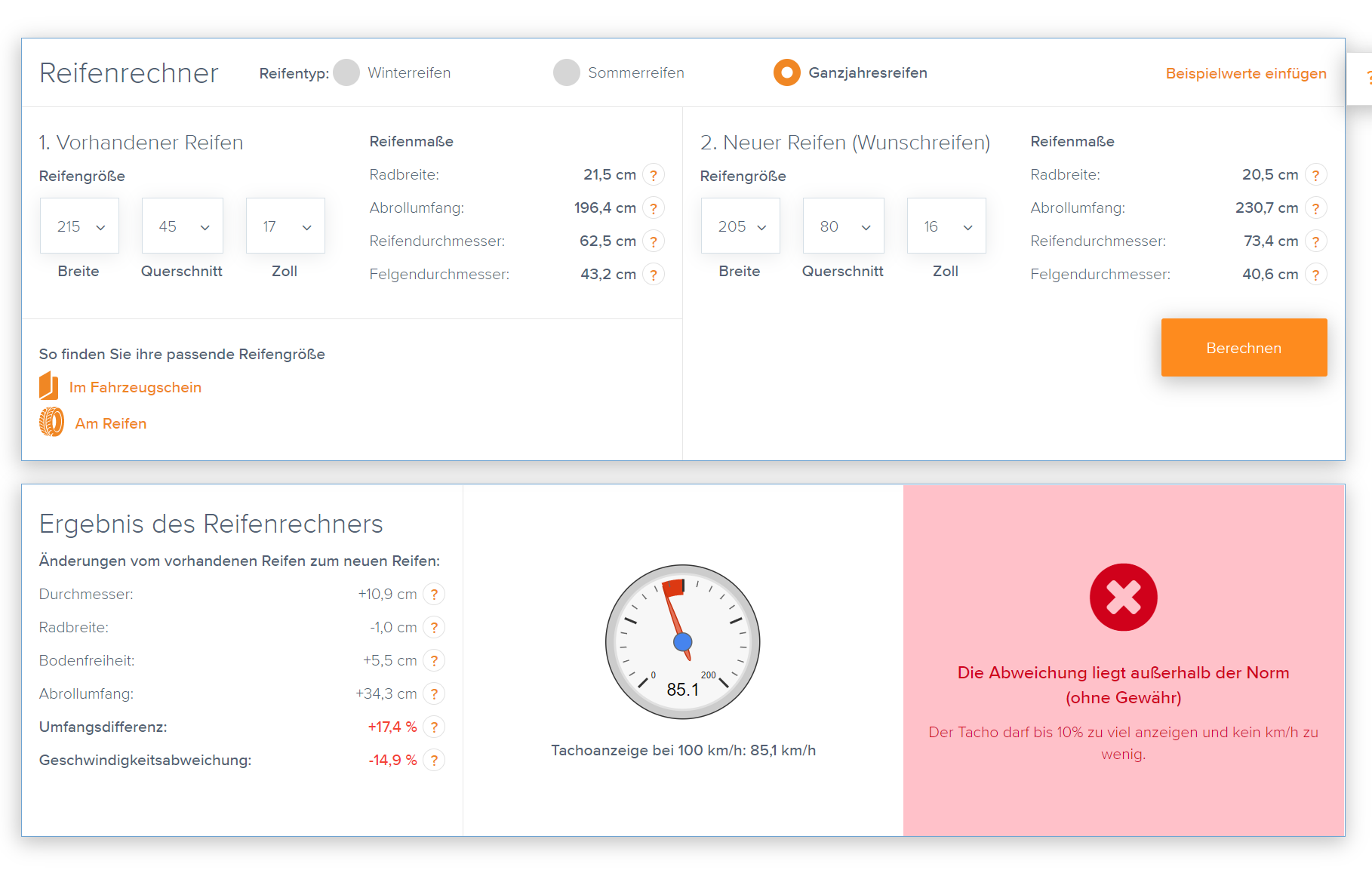The width and height of the screenshot is (1372, 870).
Task: Show help for Reifendurchmesser 73,4 cm
Action: pos(1316,241)
